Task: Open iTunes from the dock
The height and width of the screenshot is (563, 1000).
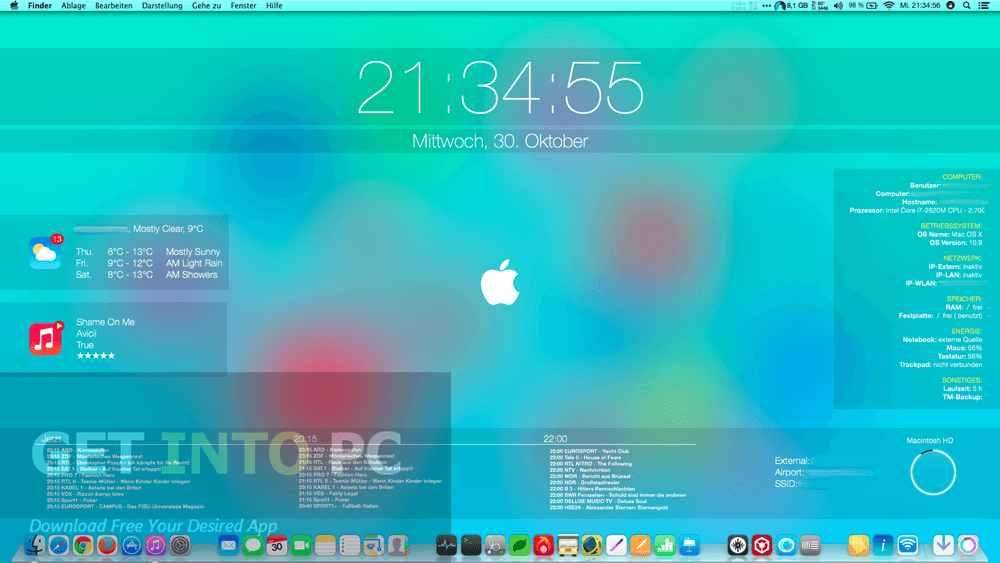Action: click(156, 545)
